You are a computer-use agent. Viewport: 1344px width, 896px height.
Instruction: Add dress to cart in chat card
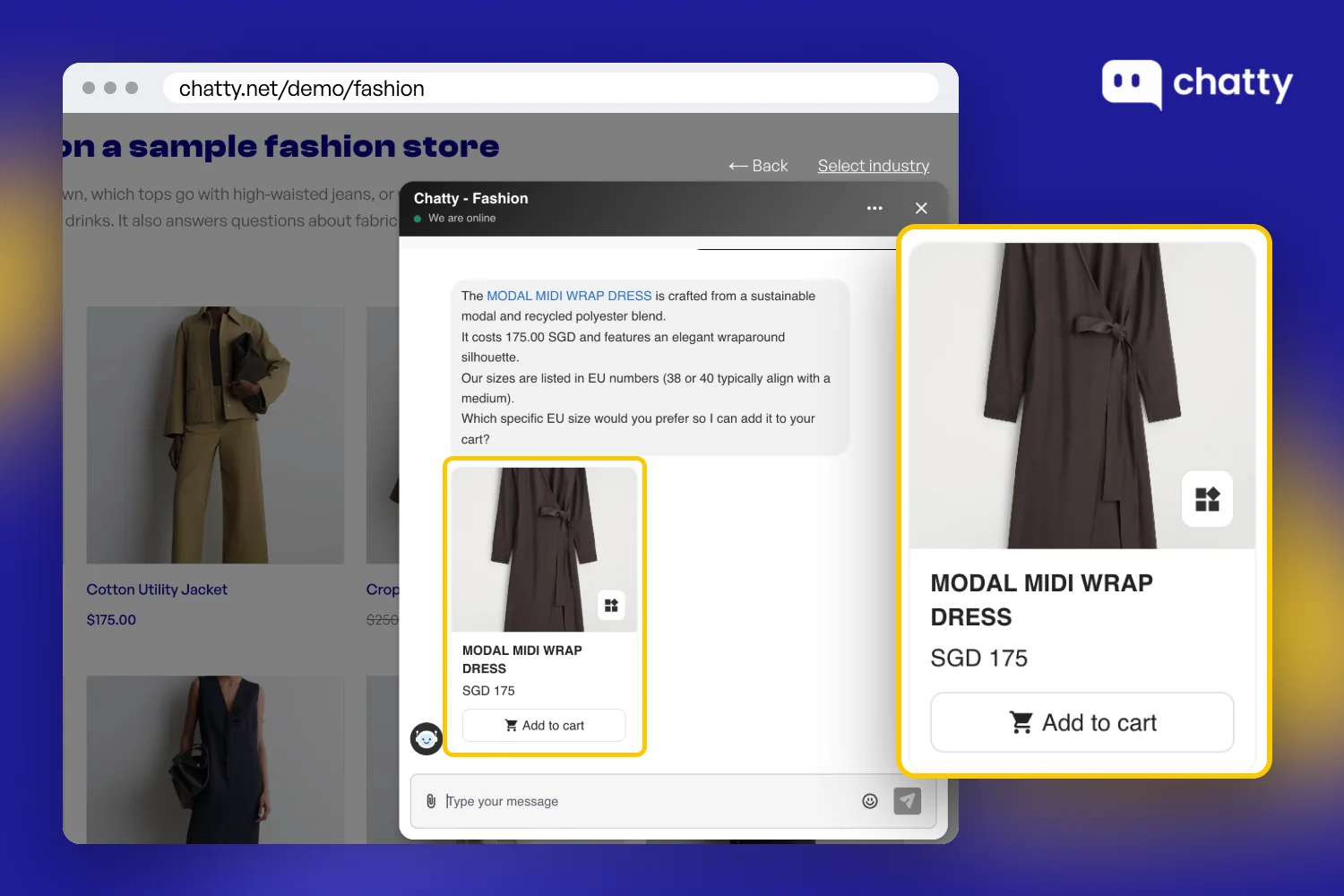pos(544,726)
